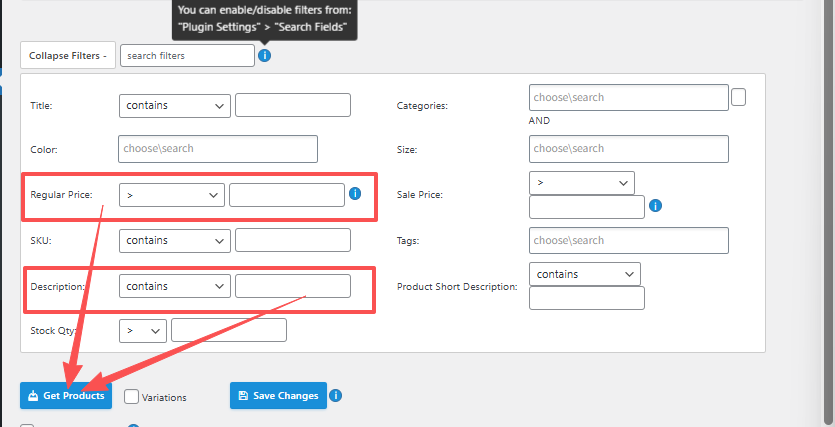
Task: Click info icon next to search filters
Action: pyautogui.click(x=264, y=55)
